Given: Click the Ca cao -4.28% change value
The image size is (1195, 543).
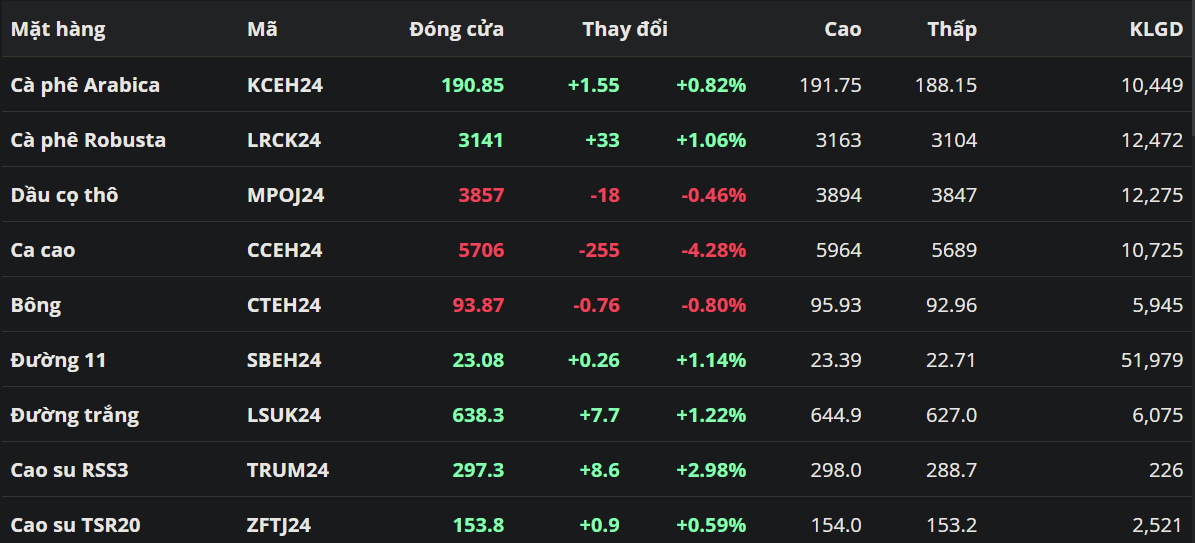Looking at the screenshot, I should [713, 250].
